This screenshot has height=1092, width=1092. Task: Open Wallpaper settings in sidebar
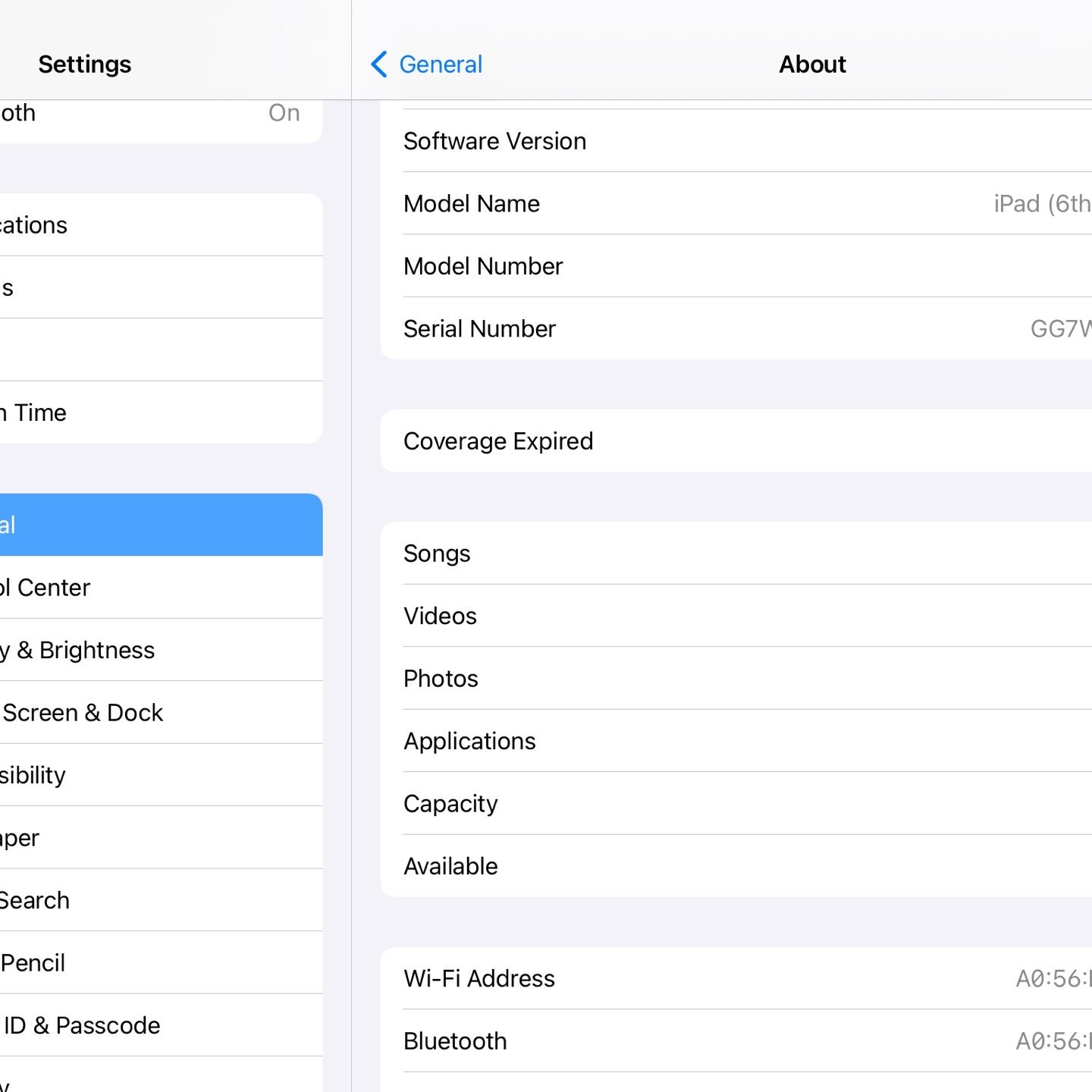(161, 838)
